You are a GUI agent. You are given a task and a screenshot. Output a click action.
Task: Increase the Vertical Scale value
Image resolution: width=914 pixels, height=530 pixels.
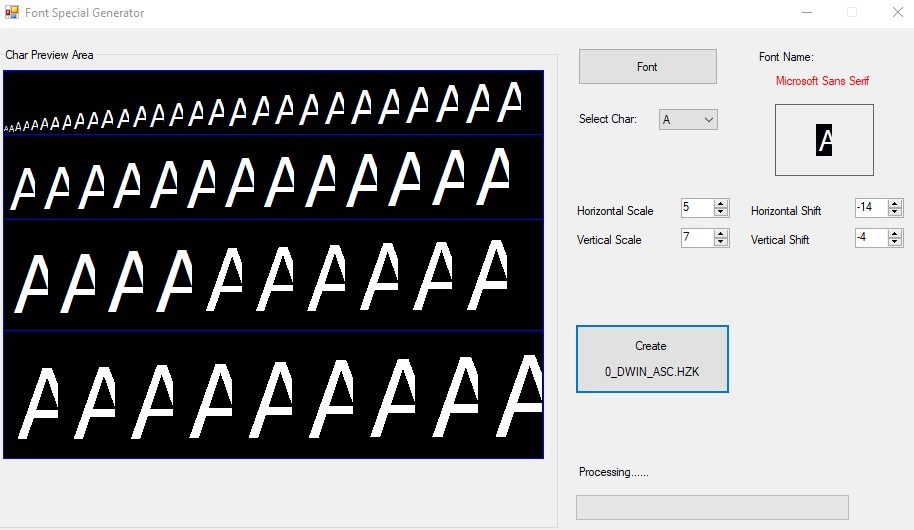pos(721,233)
